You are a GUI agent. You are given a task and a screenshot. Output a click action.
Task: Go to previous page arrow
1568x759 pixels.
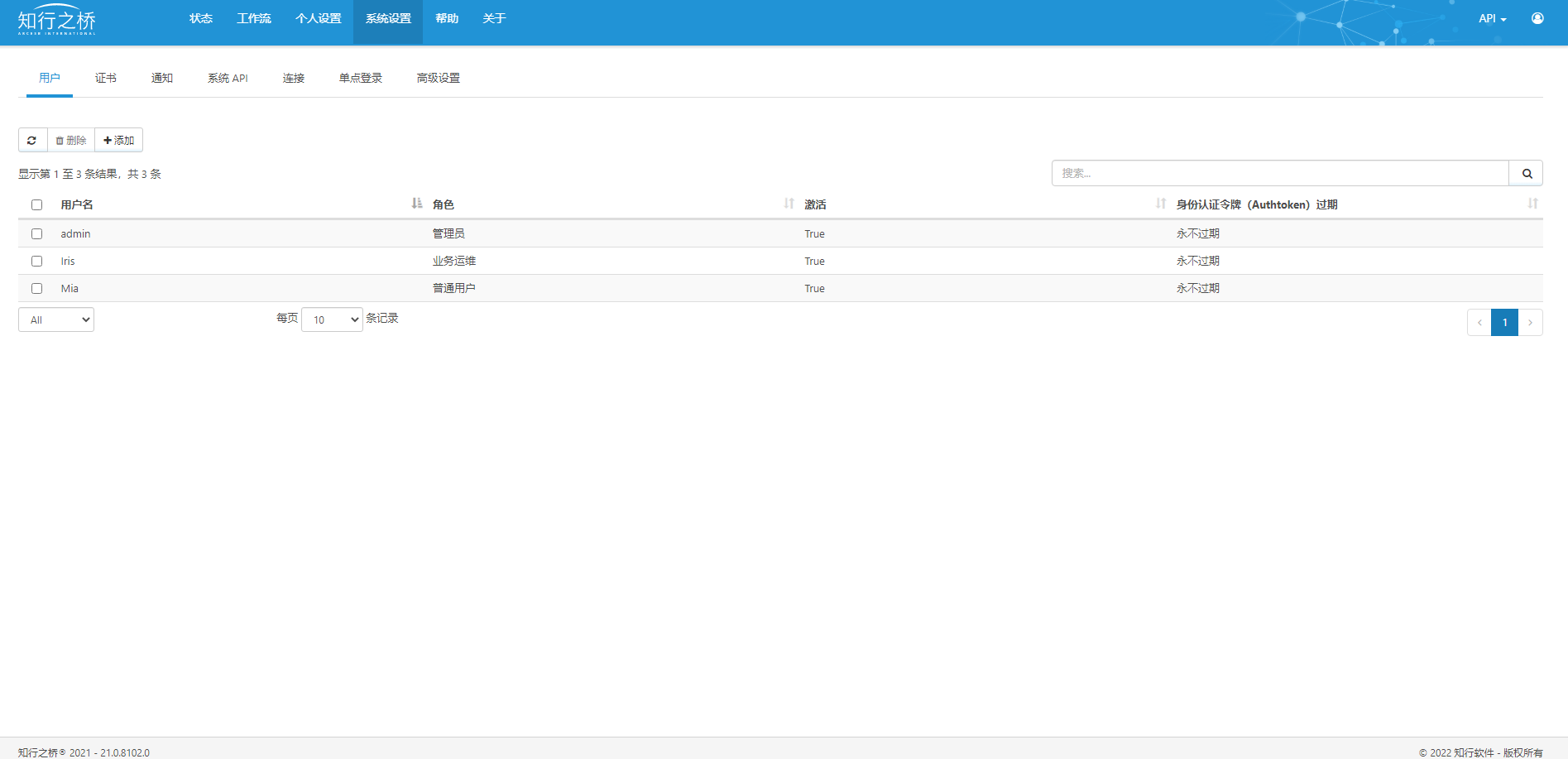[1479, 322]
